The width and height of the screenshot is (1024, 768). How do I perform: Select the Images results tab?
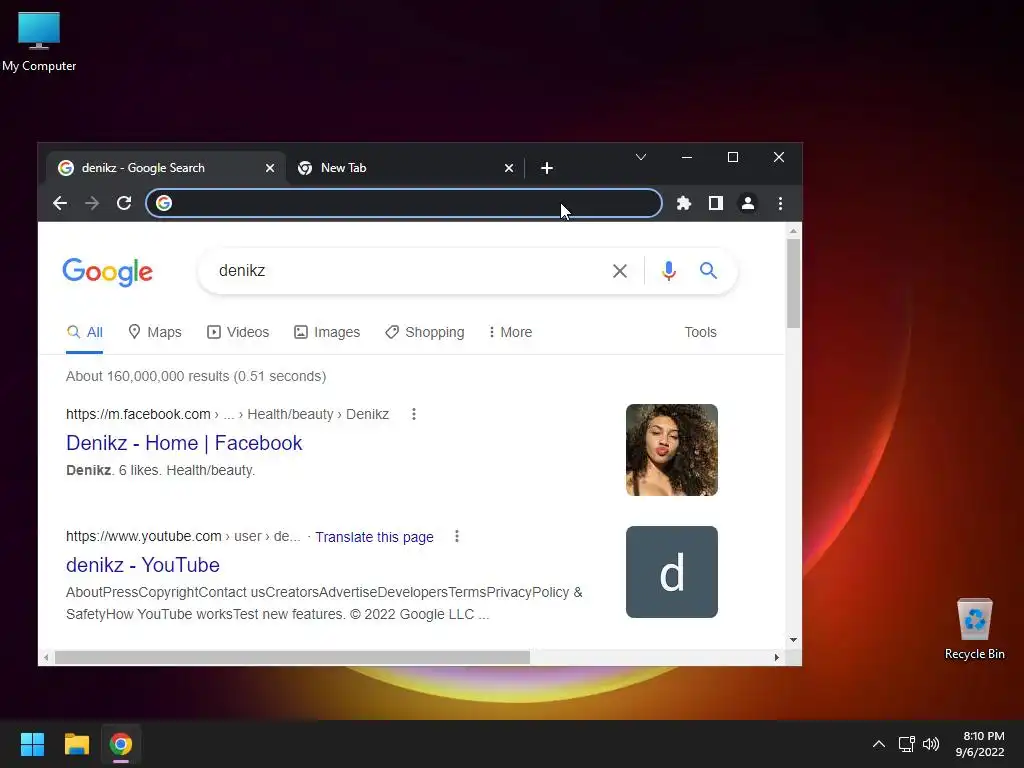pos(327,332)
